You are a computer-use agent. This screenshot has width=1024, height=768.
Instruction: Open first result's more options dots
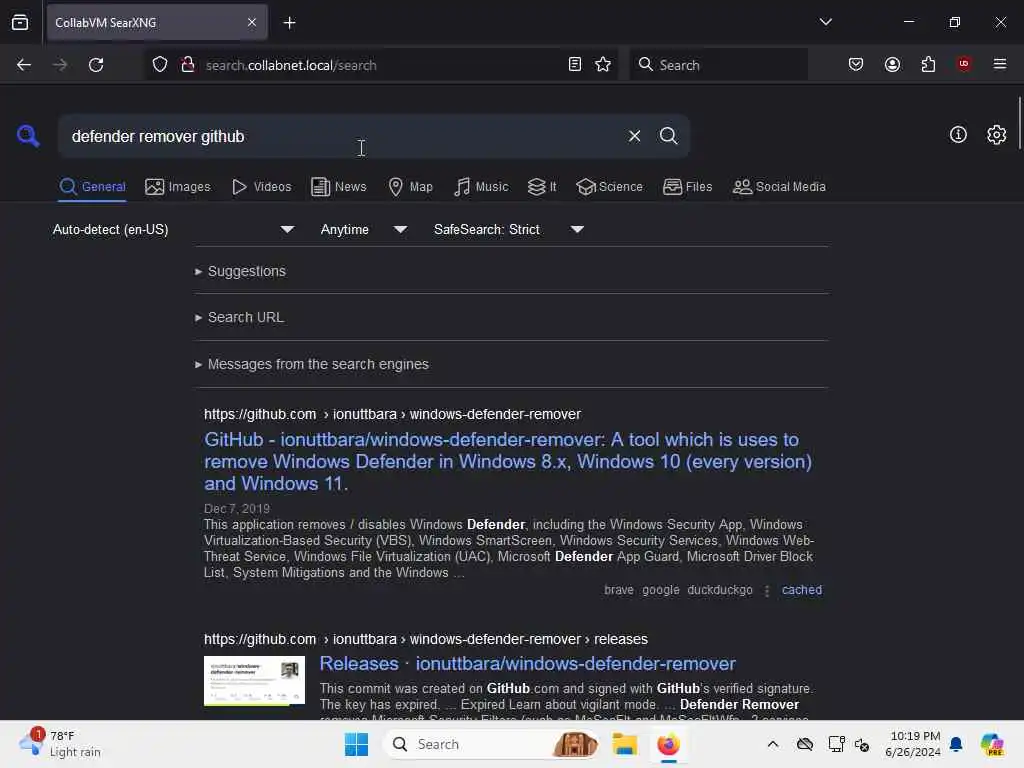pyautogui.click(x=767, y=590)
